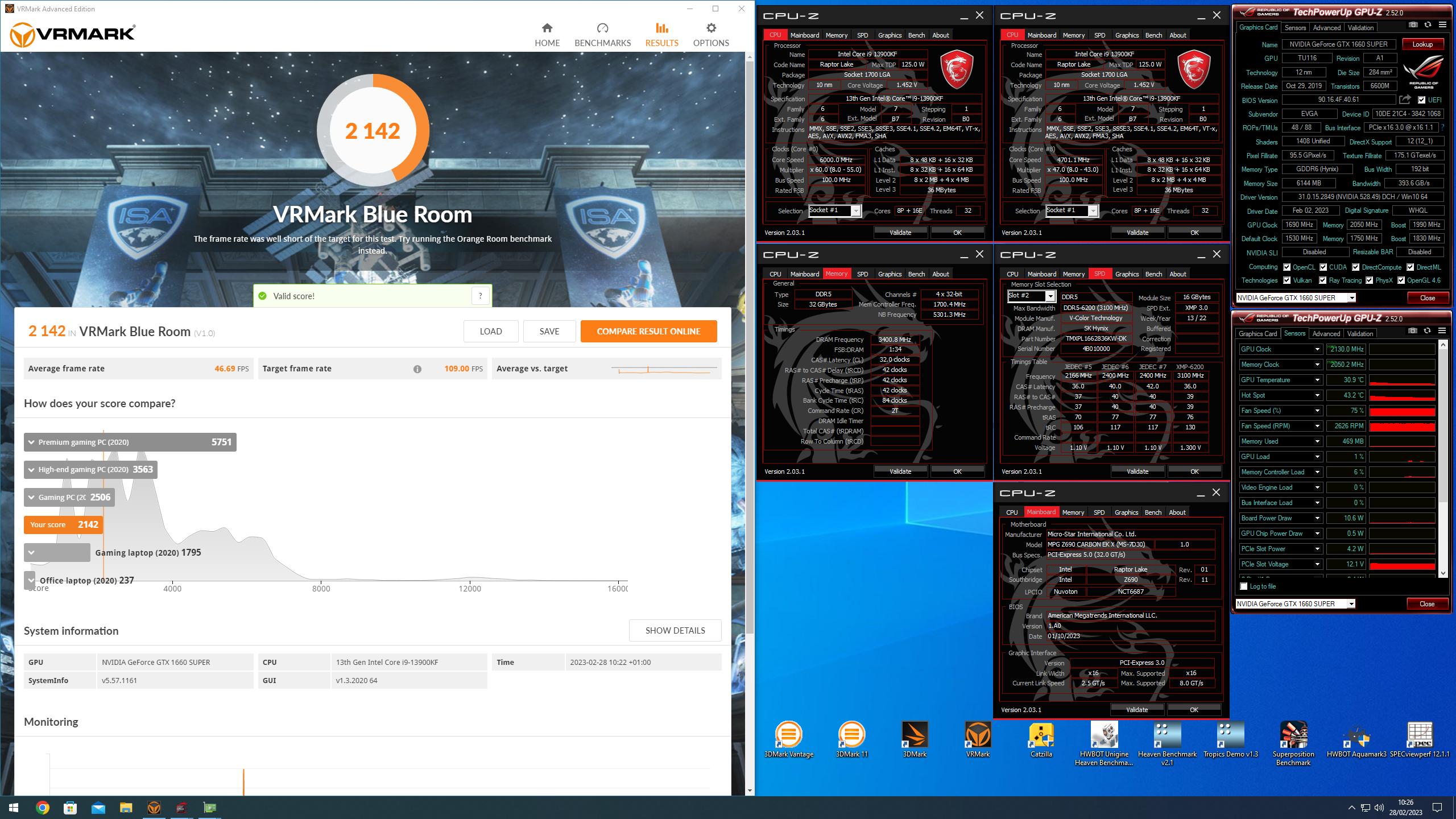The image size is (1456, 819).
Task: Click the SAVE button in VRMark
Action: (x=549, y=332)
